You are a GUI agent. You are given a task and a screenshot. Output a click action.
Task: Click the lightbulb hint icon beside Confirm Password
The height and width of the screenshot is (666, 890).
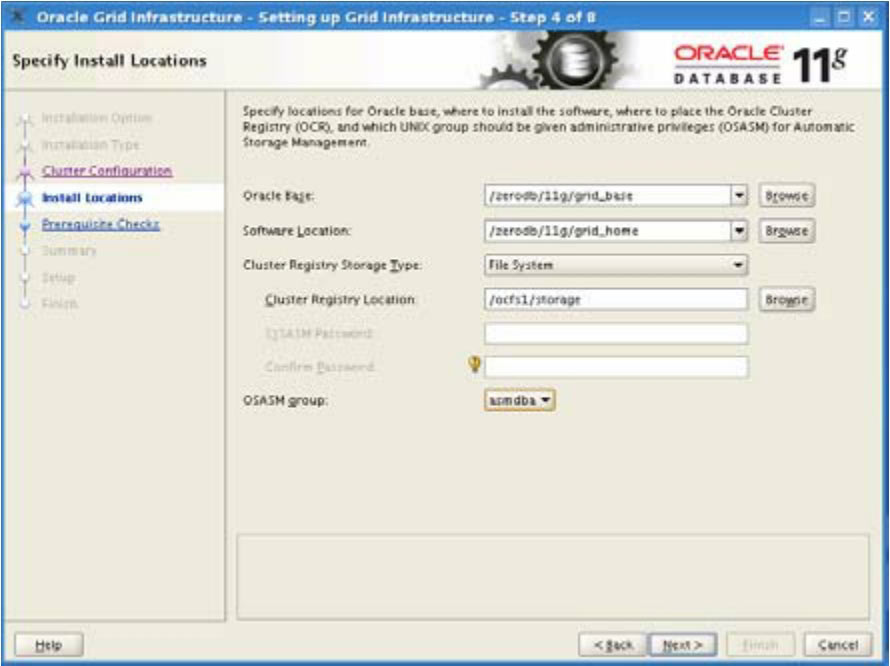(x=476, y=366)
